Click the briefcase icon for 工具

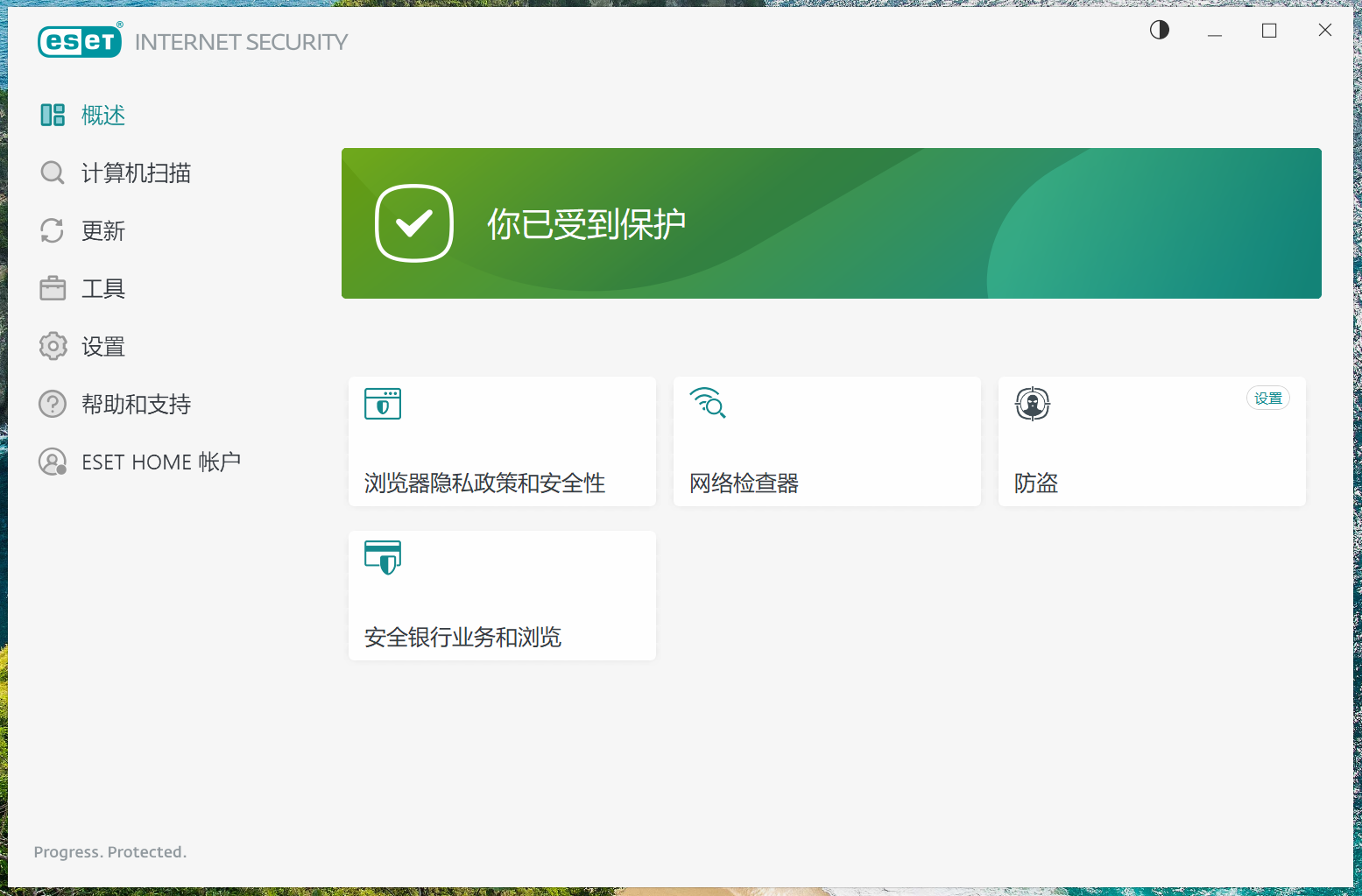pyautogui.click(x=53, y=288)
